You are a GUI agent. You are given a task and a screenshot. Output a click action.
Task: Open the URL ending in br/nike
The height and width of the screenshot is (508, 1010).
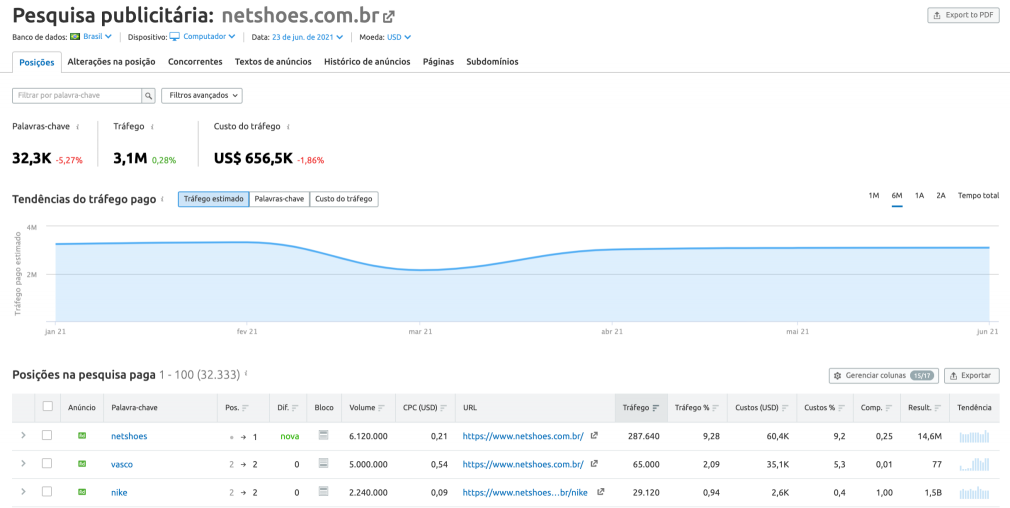point(525,493)
